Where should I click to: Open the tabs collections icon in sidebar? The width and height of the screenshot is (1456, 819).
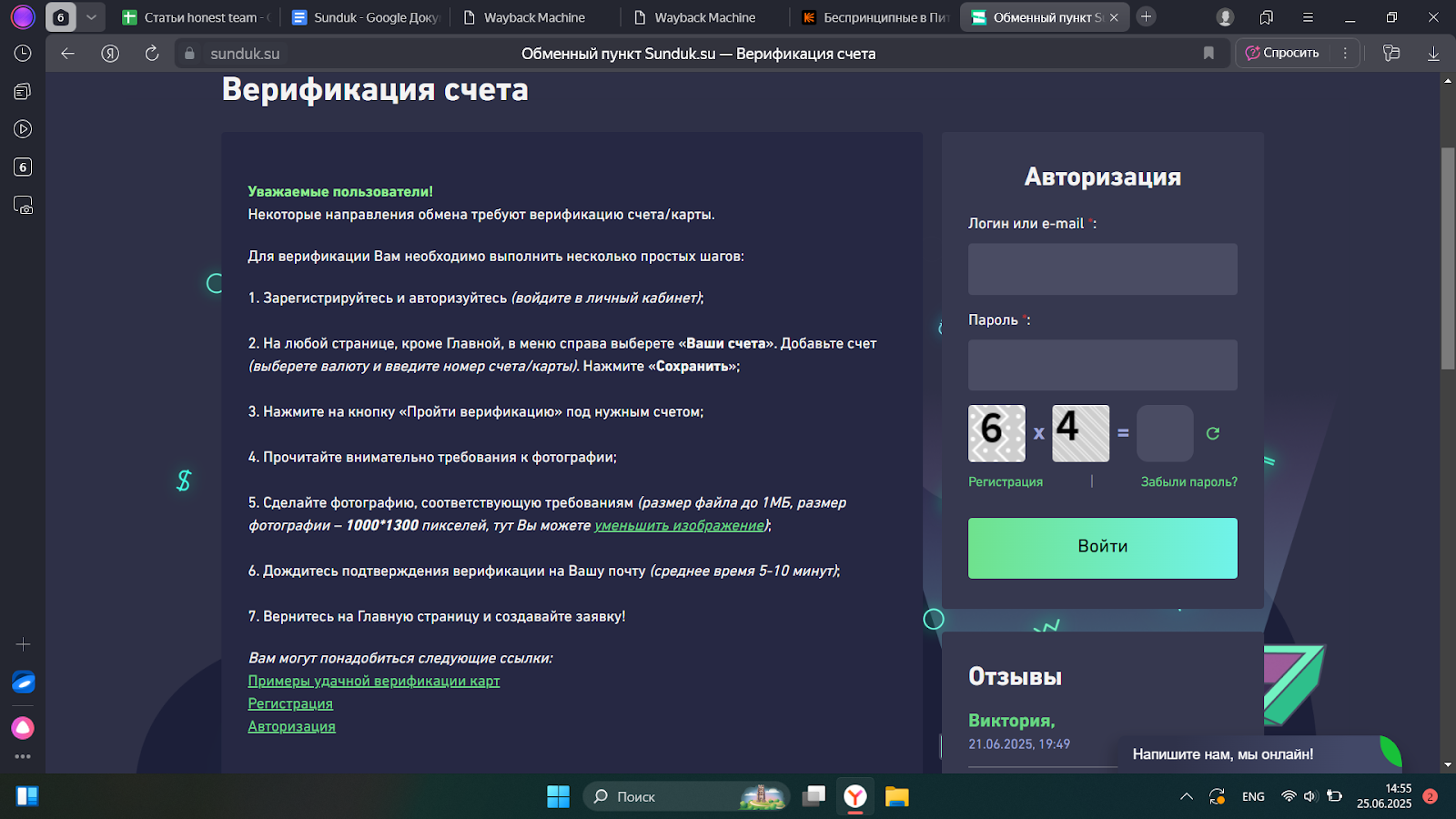pyautogui.click(x=23, y=91)
